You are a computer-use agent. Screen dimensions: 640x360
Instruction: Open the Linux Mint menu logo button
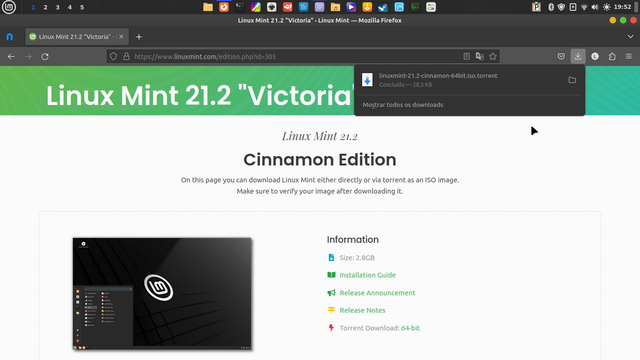pos(9,7)
